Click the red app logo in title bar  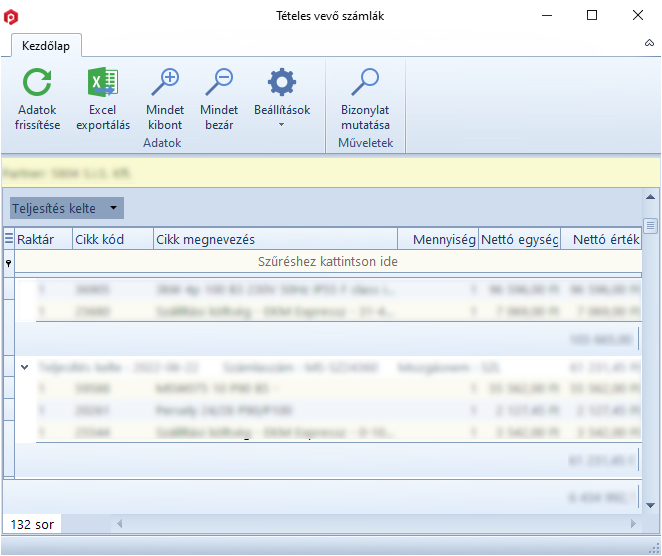12,16
